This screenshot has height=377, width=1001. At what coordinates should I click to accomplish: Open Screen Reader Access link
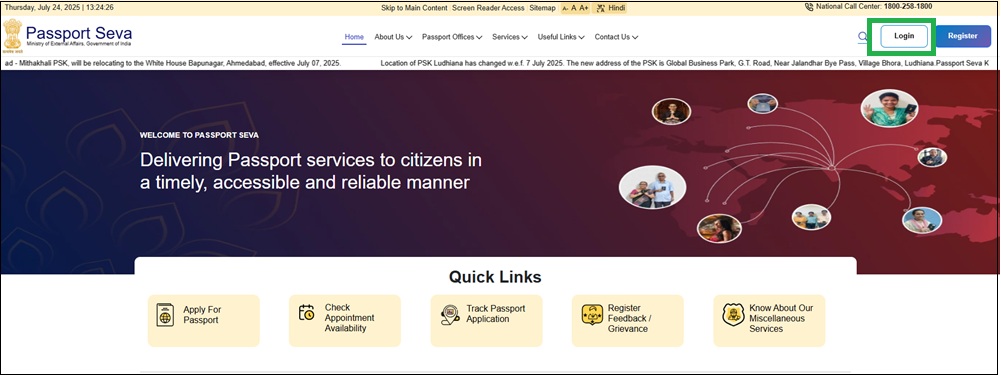click(x=488, y=8)
